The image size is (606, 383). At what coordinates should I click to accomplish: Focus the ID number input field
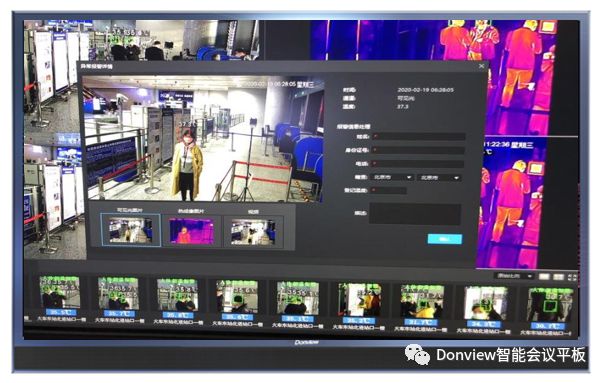point(418,150)
